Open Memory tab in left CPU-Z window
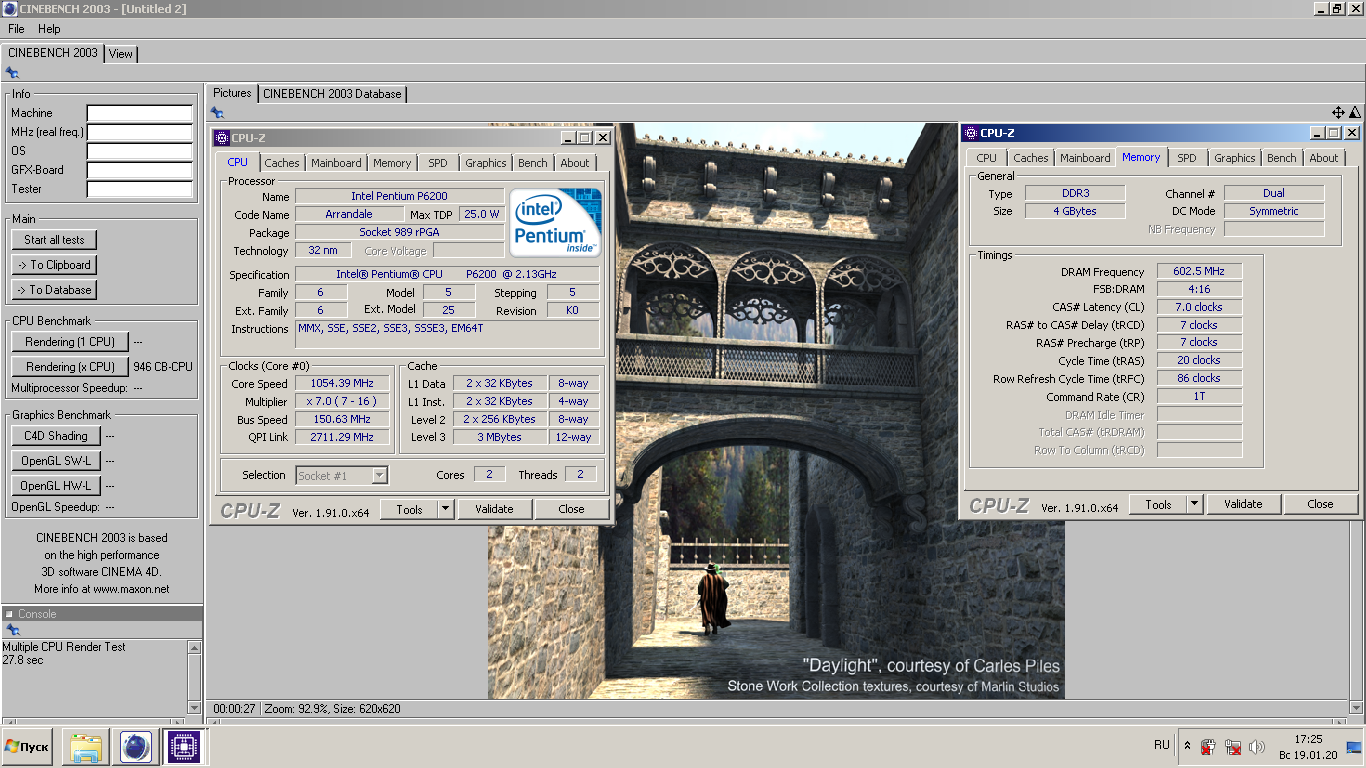Viewport: 1366px width, 768px height. tap(392, 163)
